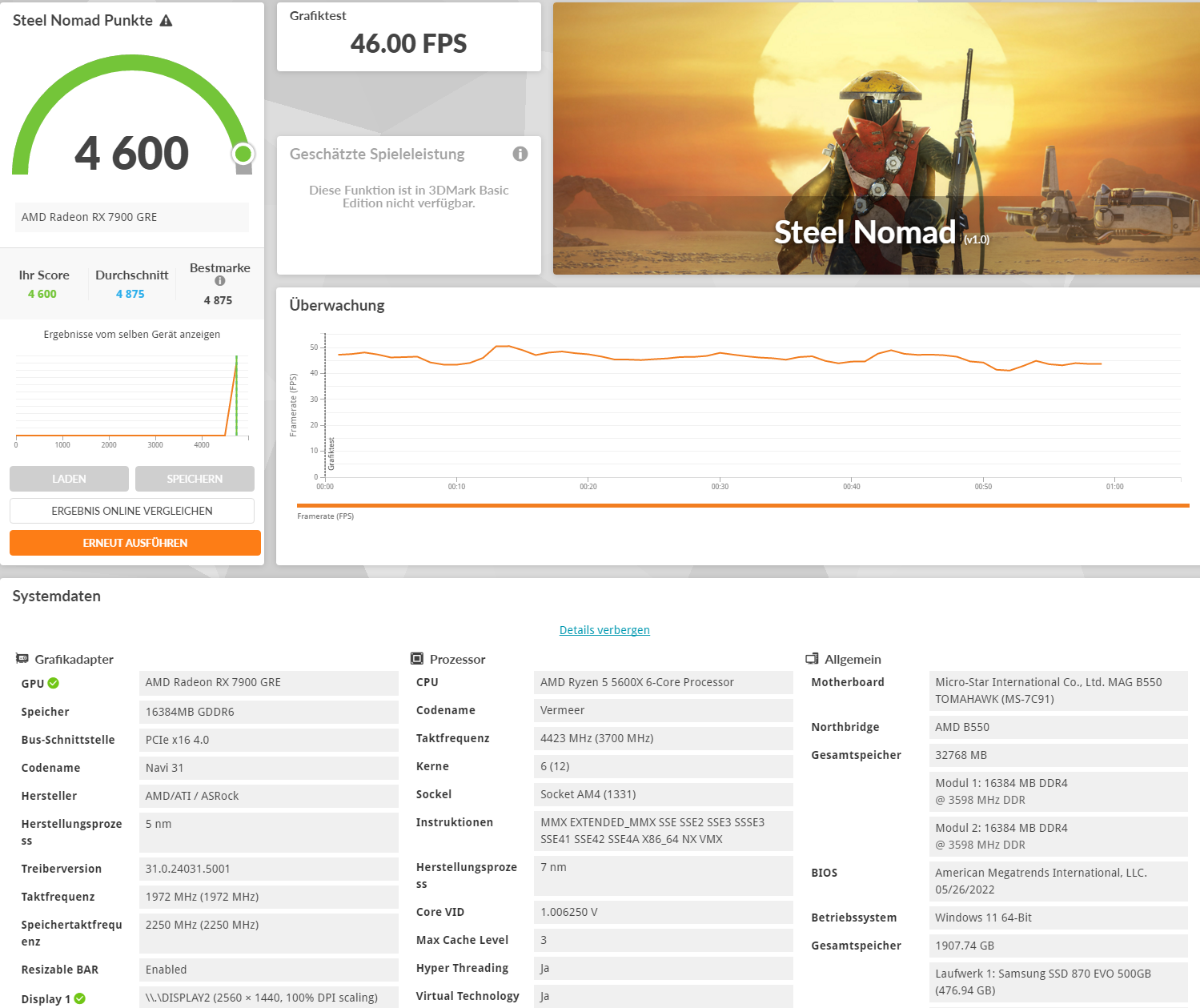Screen dimensions: 1200x1008
Task: Click the GPU Taktfrequenz value 1972 MHz
Action: [269, 897]
